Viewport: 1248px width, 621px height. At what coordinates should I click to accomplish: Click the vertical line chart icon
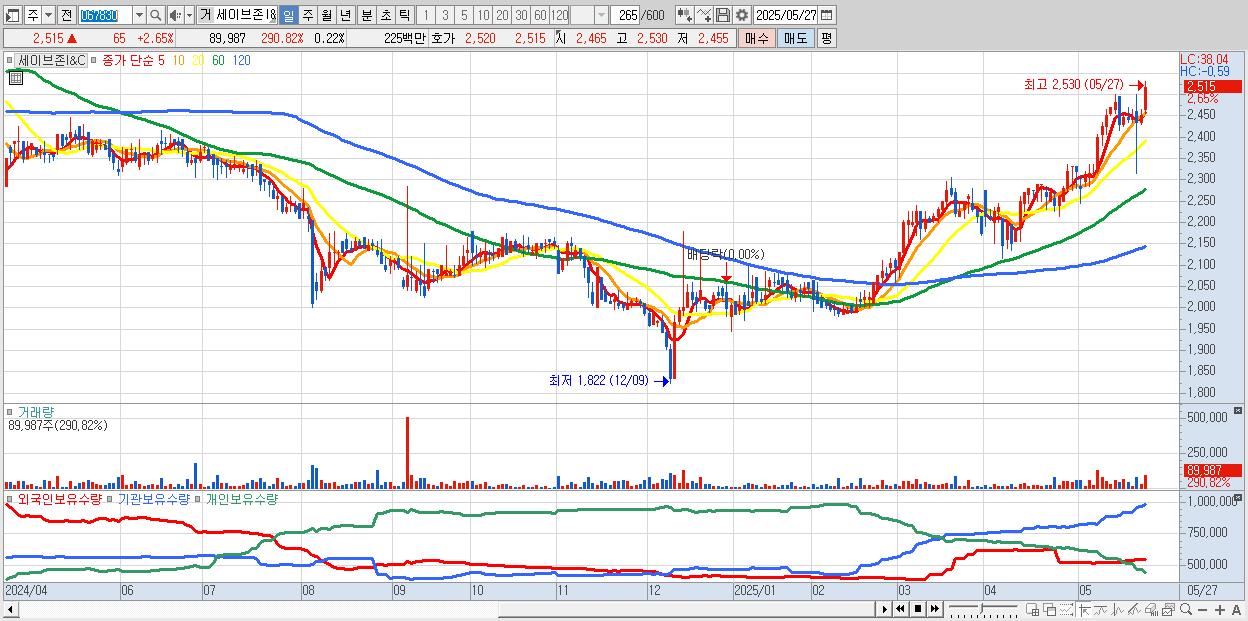[x=1118, y=609]
